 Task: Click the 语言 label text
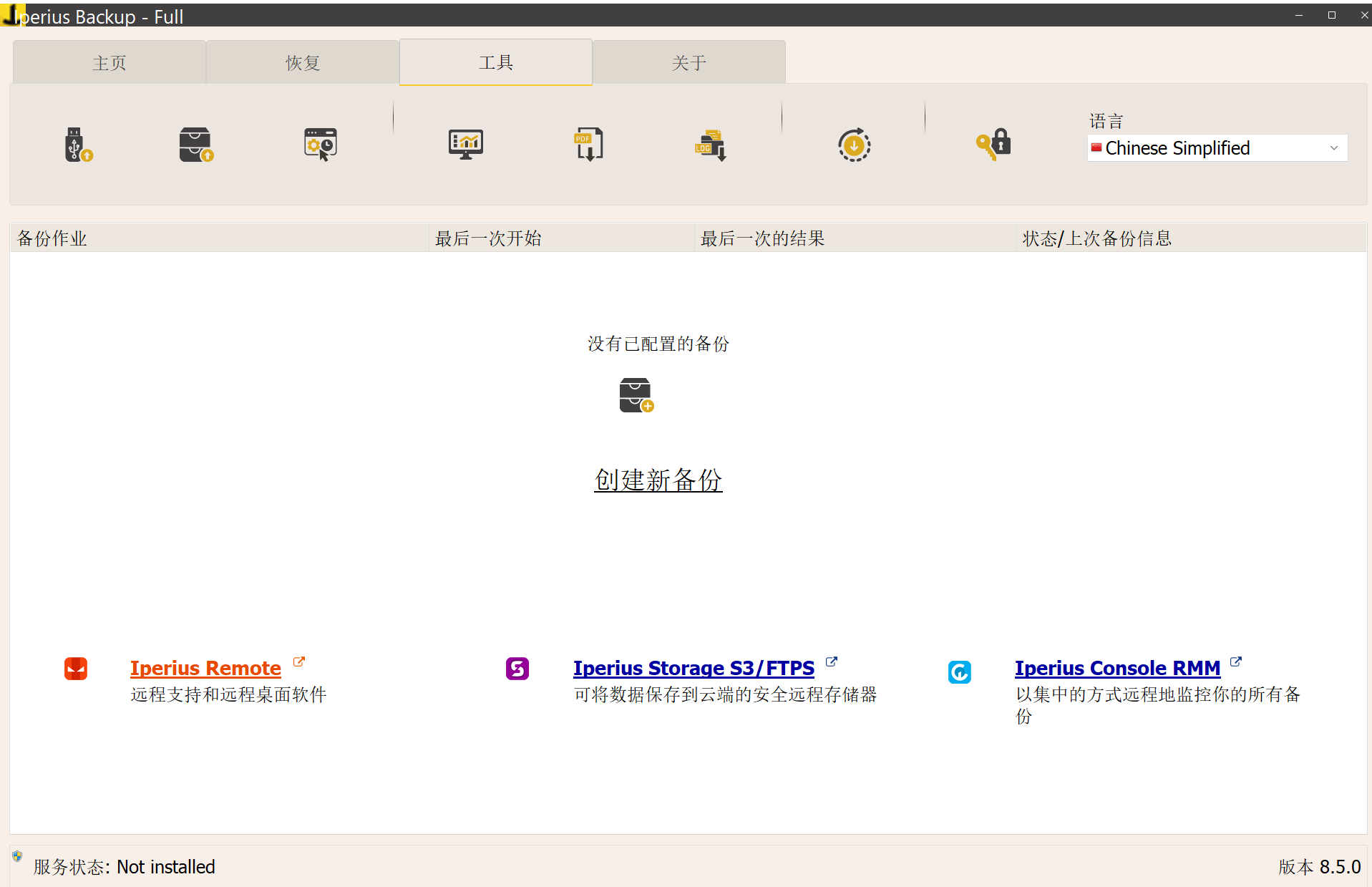click(1106, 121)
